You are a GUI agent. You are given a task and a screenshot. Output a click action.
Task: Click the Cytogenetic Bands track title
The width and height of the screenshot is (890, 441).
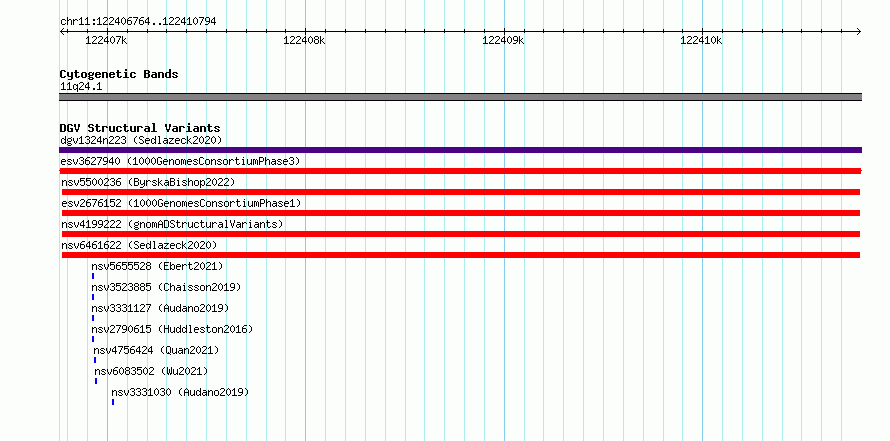pos(119,74)
